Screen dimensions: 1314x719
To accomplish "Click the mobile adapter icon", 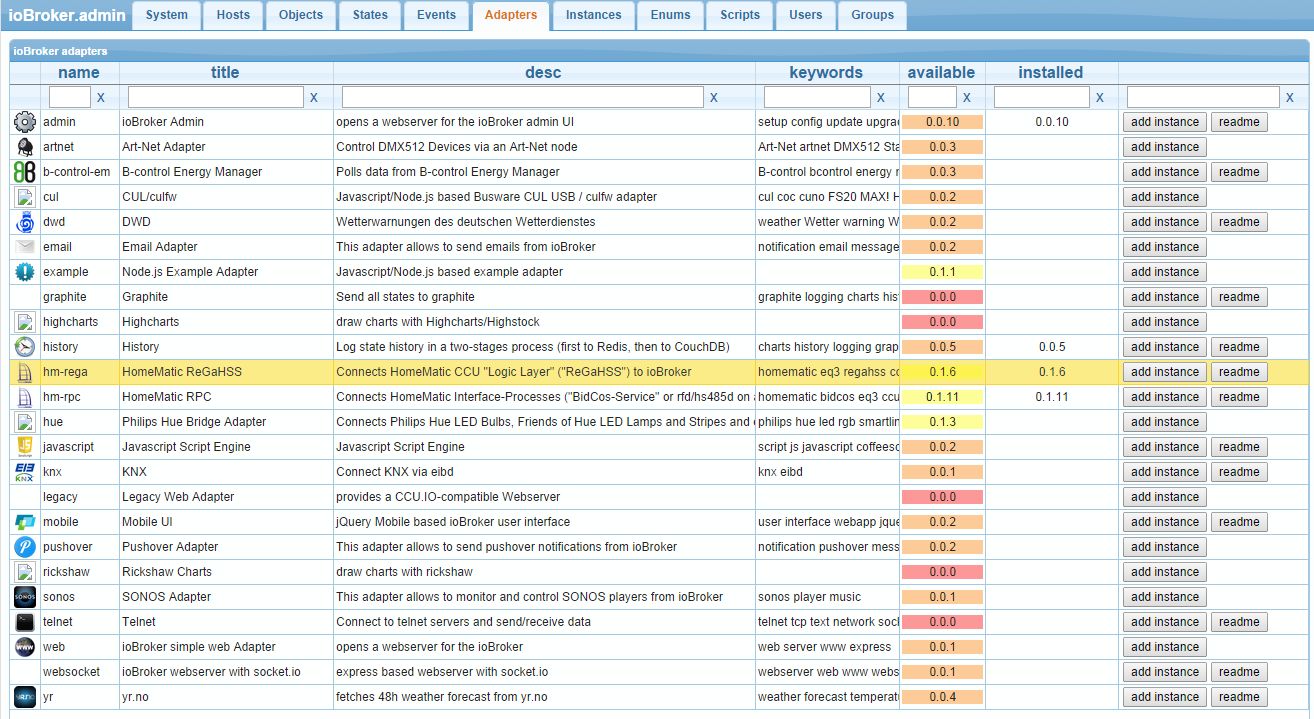I will pyautogui.click(x=25, y=522).
